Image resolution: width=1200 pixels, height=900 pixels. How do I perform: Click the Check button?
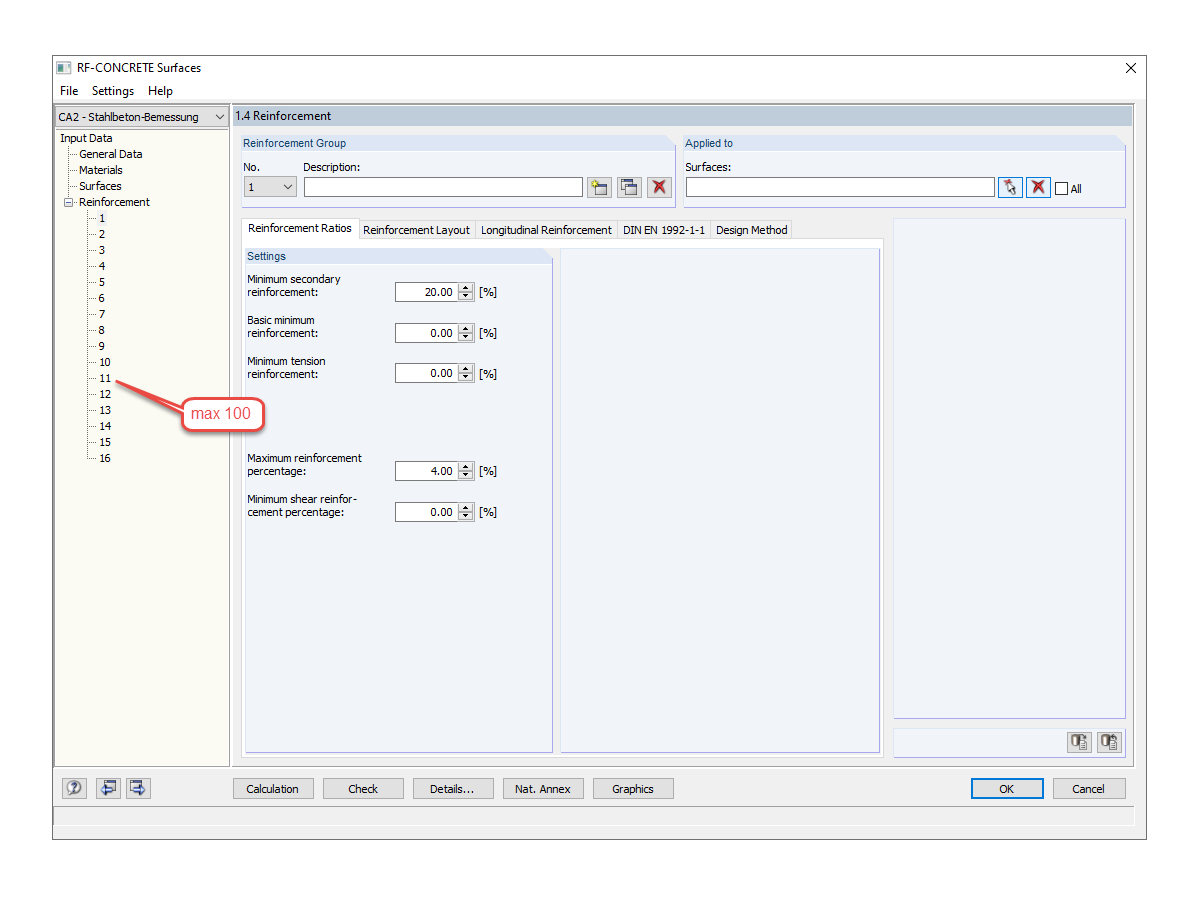point(363,789)
